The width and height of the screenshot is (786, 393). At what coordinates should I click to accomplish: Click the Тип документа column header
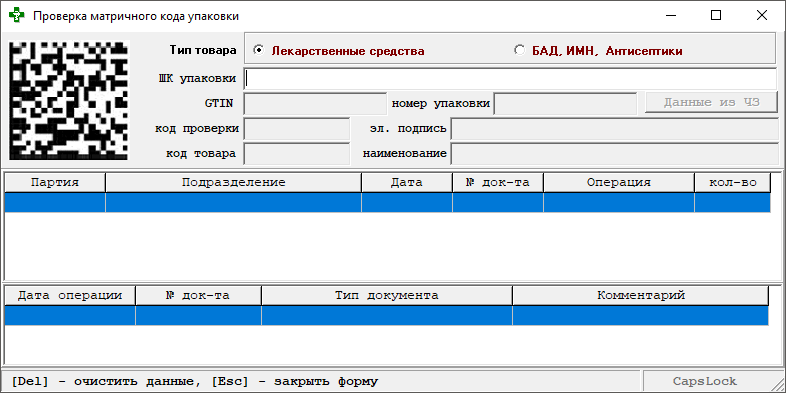387,295
